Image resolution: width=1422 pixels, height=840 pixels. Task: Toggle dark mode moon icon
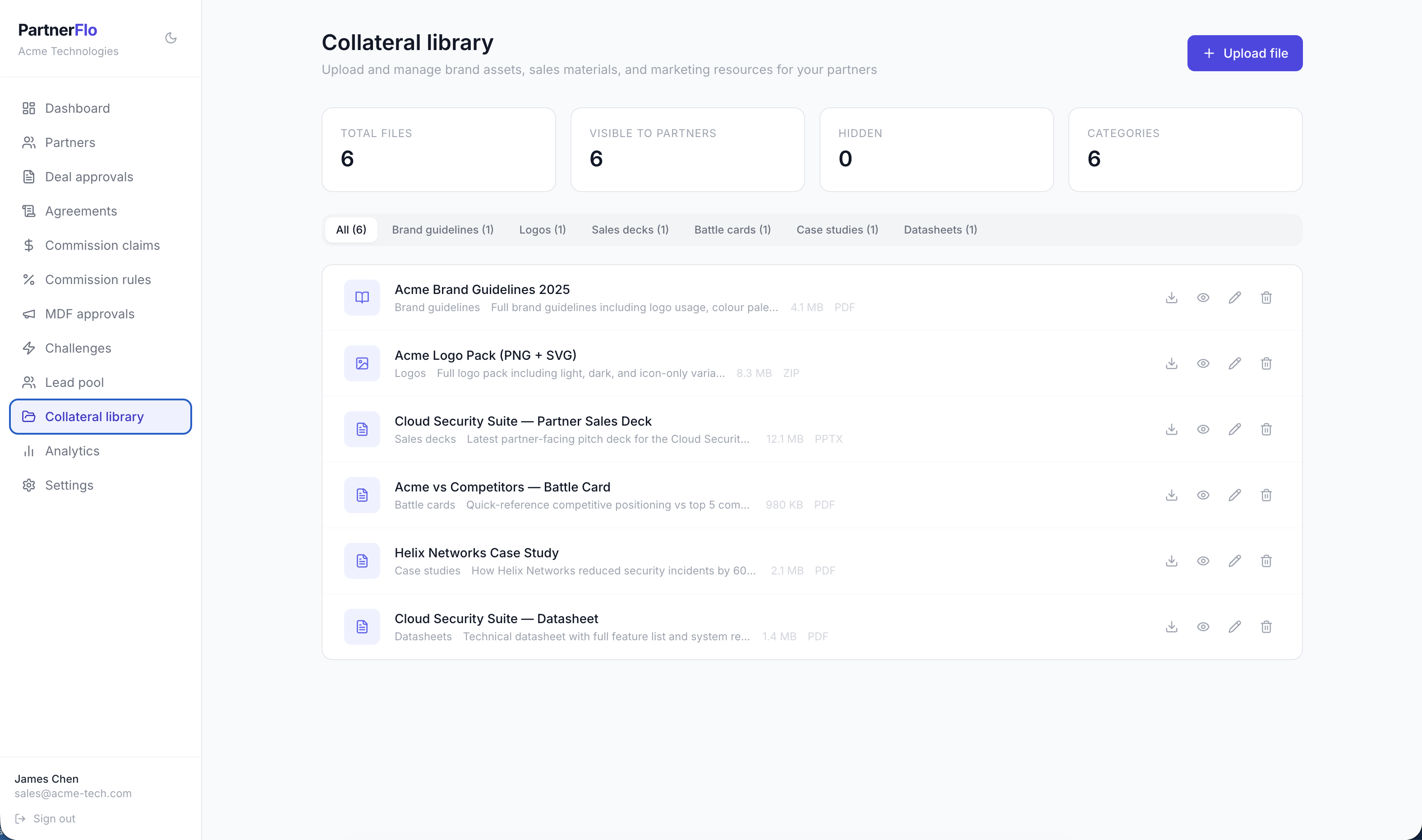pyautogui.click(x=171, y=38)
